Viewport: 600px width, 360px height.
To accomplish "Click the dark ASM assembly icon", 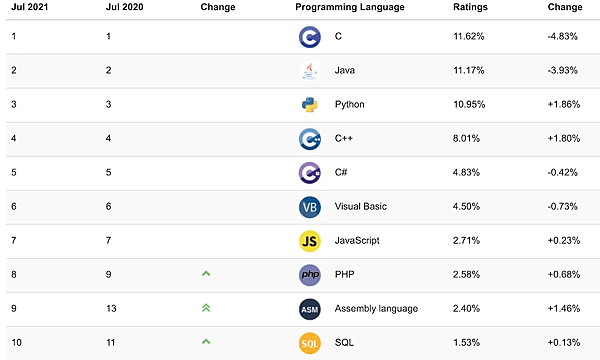I will (310, 309).
